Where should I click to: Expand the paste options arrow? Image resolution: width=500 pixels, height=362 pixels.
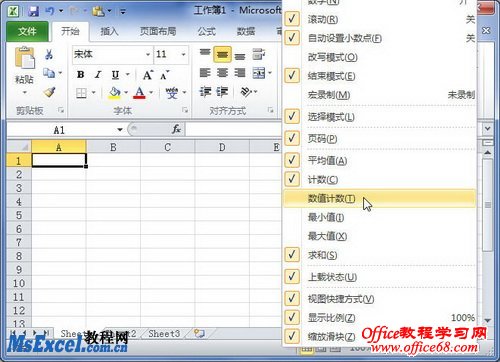tap(24, 92)
